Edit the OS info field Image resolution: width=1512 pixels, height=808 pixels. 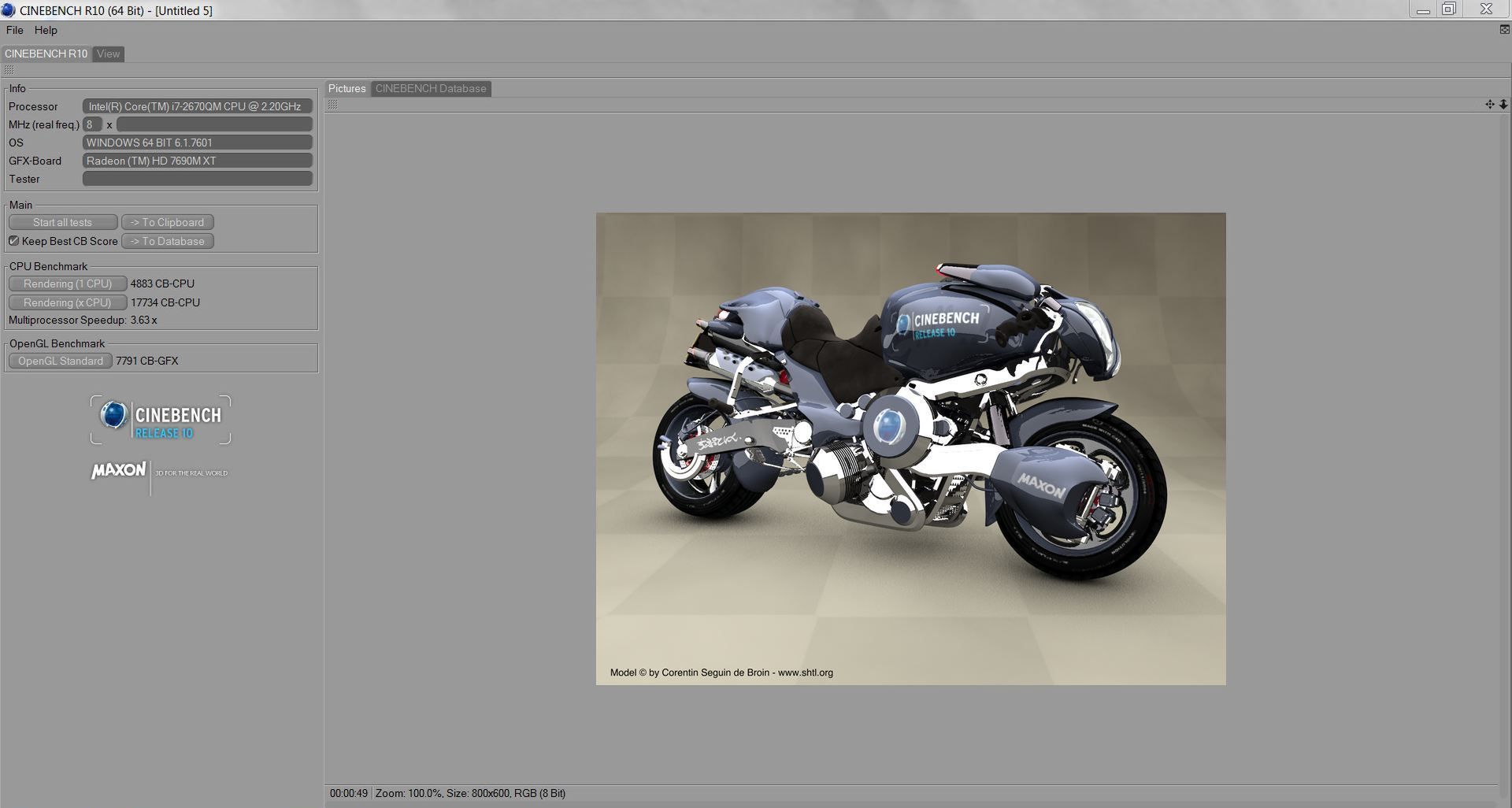(x=198, y=143)
